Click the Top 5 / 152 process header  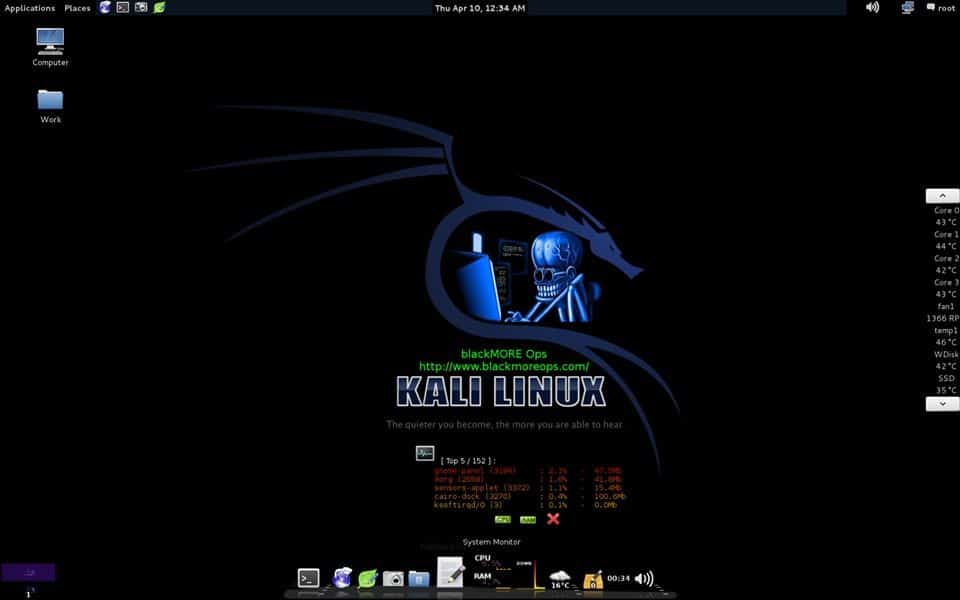pos(468,460)
